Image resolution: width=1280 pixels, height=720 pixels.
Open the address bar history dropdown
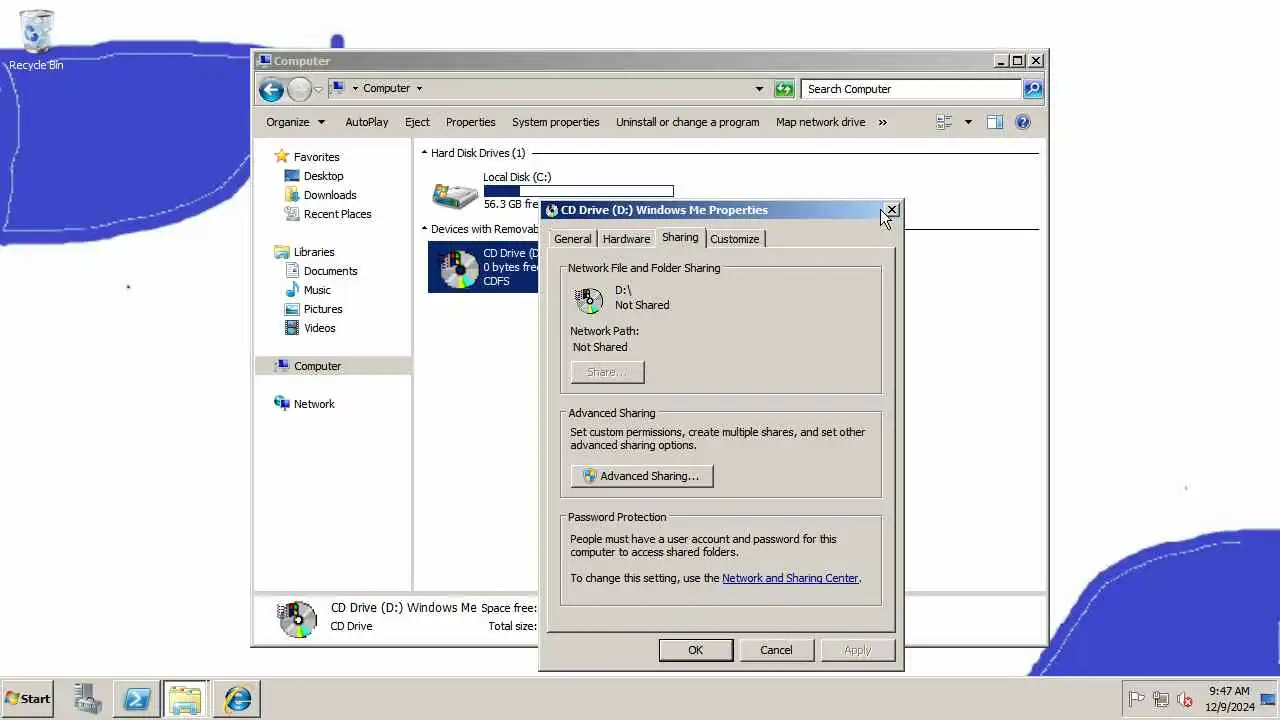point(759,89)
